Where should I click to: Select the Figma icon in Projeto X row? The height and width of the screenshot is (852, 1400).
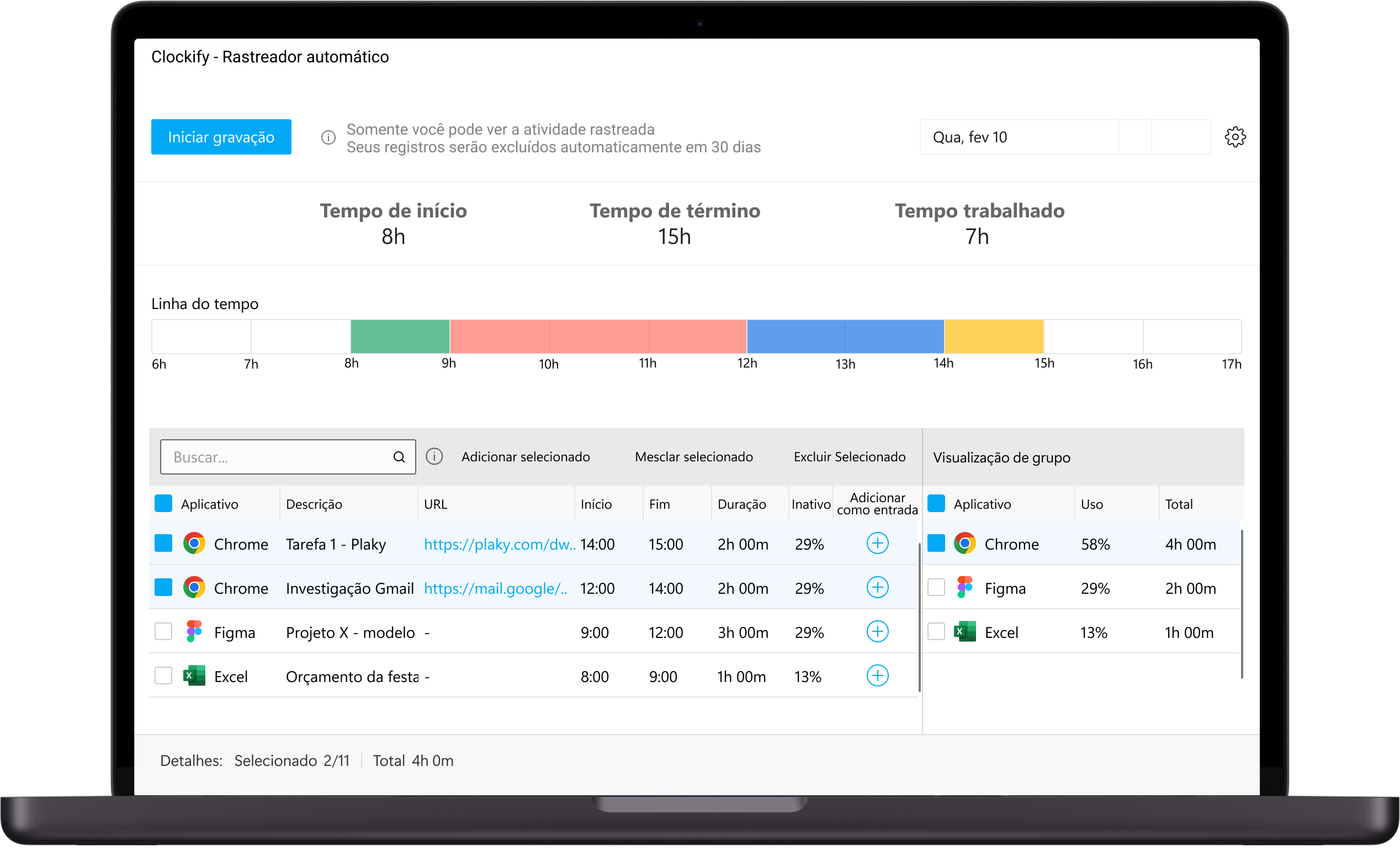coord(194,632)
